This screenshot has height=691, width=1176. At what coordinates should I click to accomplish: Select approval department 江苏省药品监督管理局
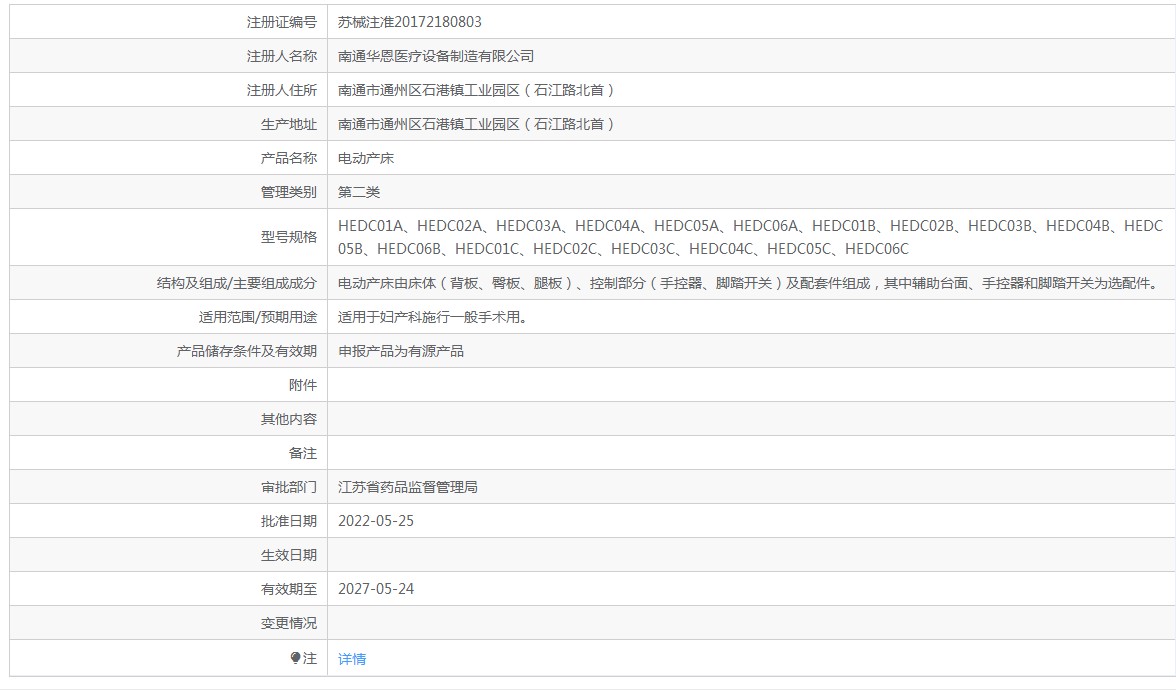(x=407, y=487)
